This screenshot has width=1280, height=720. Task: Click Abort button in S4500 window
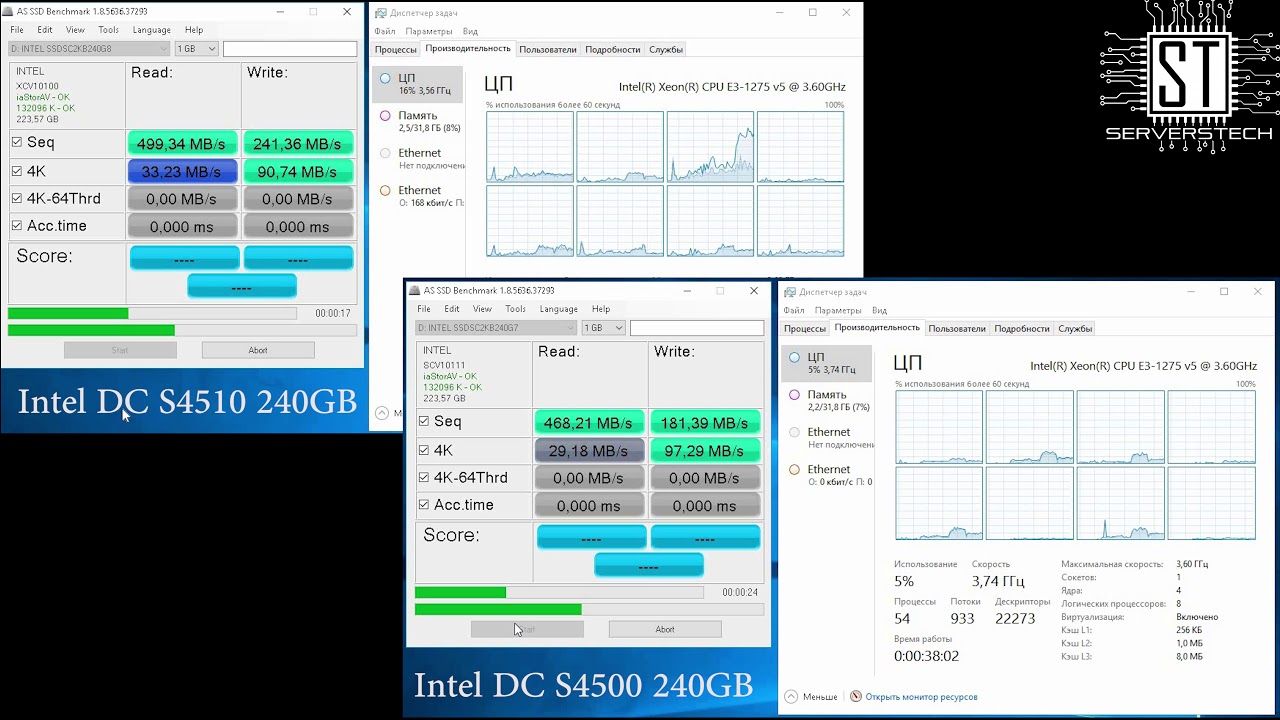pos(665,629)
